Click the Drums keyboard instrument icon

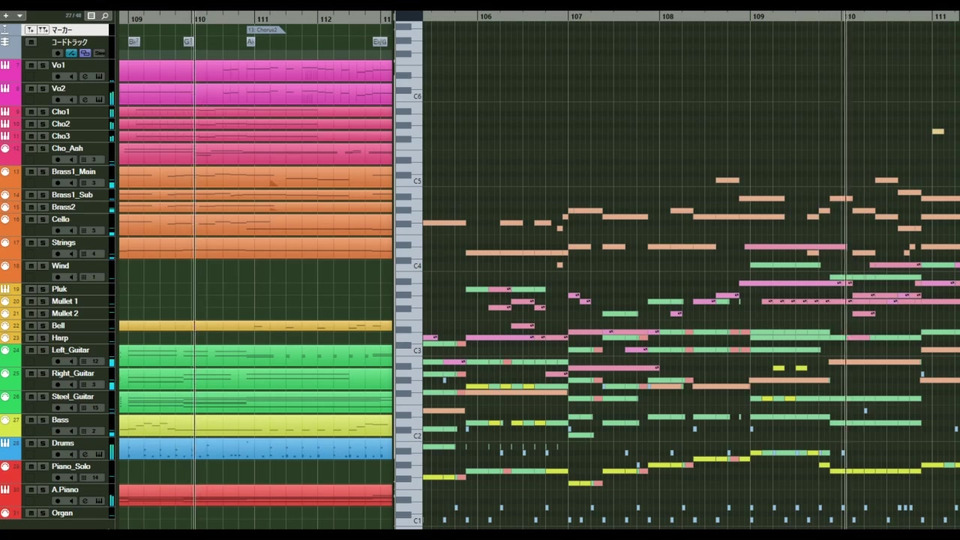click(x=99, y=454)
